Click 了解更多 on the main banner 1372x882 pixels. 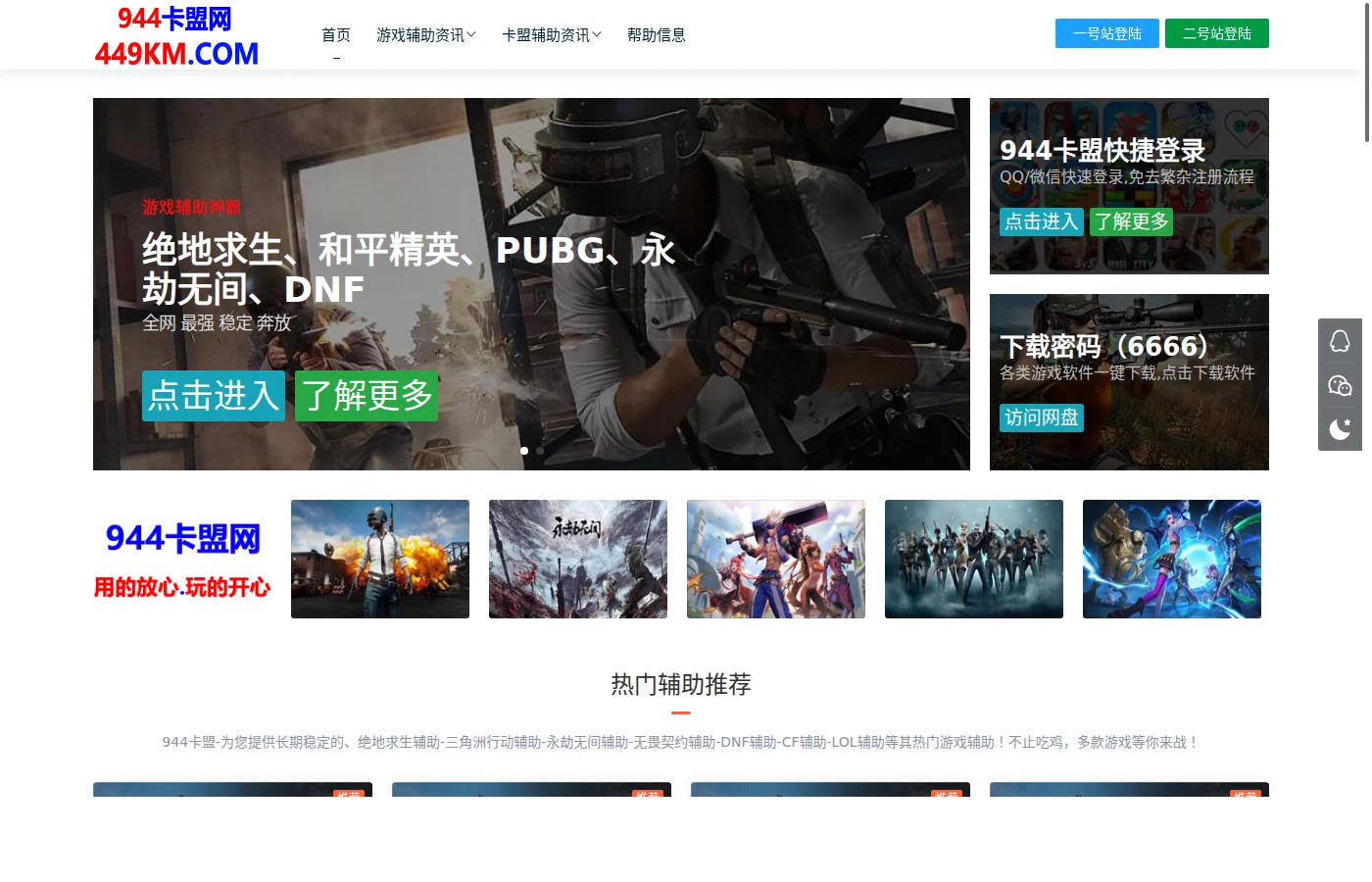pos(367,396)
